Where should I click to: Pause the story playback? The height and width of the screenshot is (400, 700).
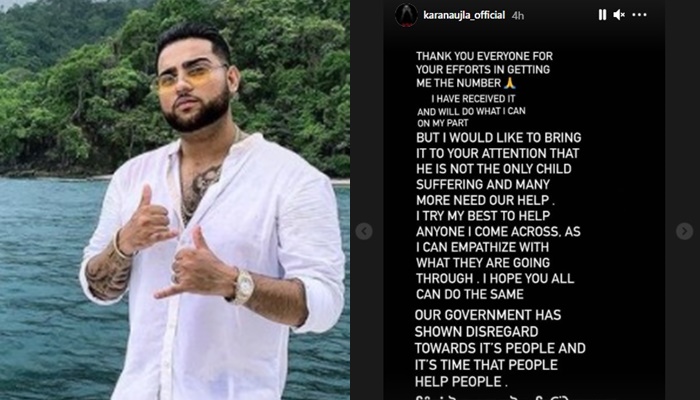pyautogui.click(x=602, y=15)
